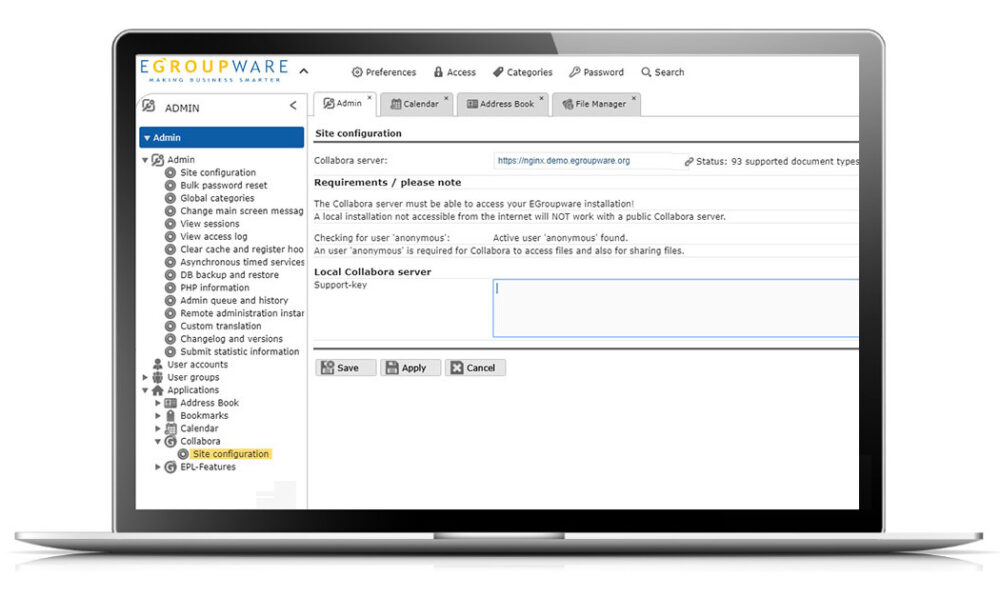Switch to the Address Book tab
The image size is (1000, 597).
(x=500, y=104)
